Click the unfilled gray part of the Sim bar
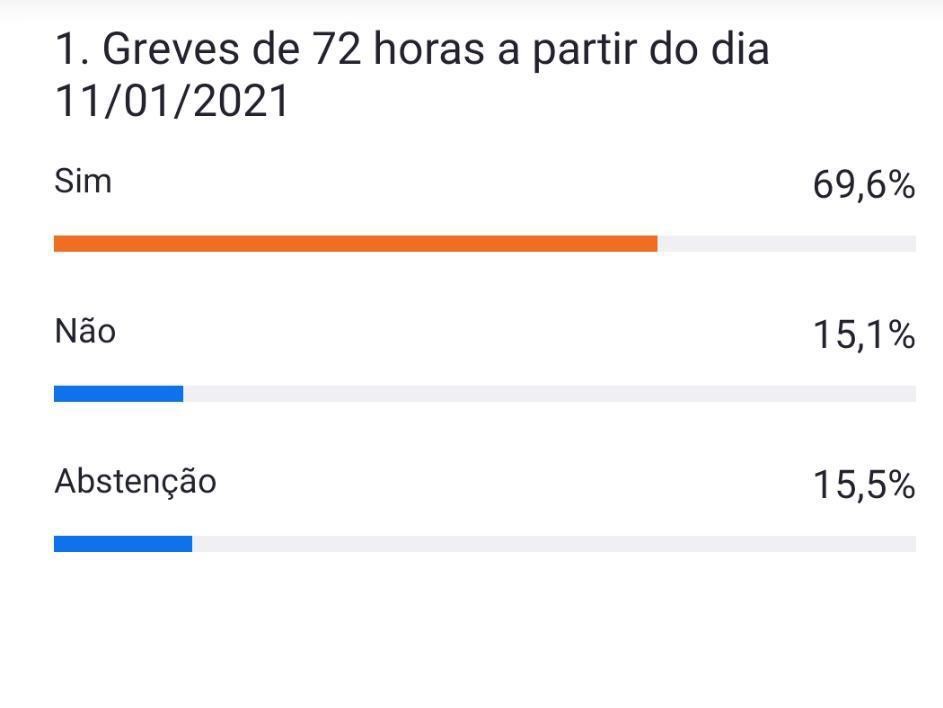This screenshot has height=708, width=943. pos(786,243)
